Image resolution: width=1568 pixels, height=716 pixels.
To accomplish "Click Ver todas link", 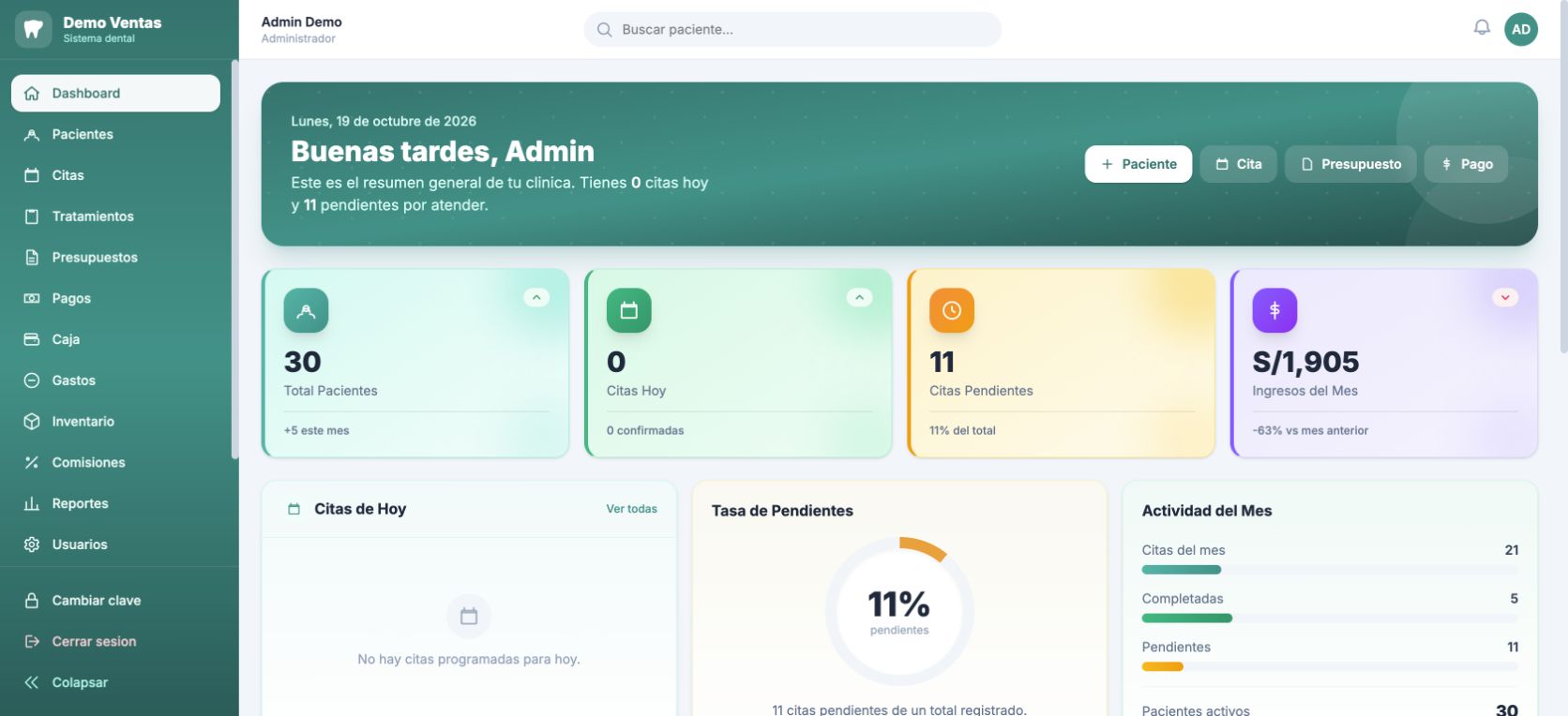I will [631, 509].
